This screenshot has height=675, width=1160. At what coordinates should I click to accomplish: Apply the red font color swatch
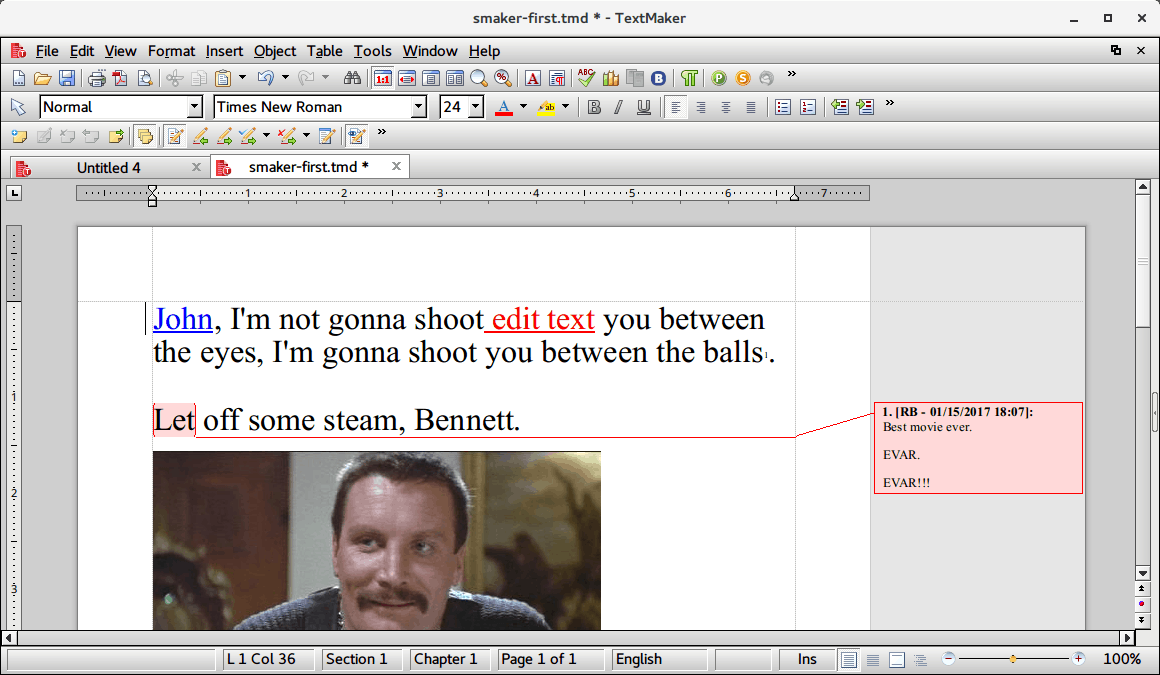click(504, 107)
